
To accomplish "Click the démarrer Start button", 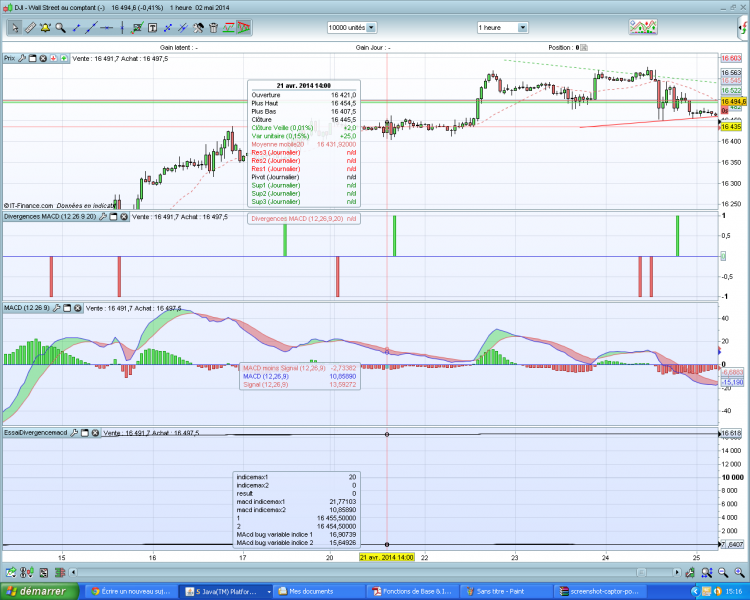I will coord(40,592).
